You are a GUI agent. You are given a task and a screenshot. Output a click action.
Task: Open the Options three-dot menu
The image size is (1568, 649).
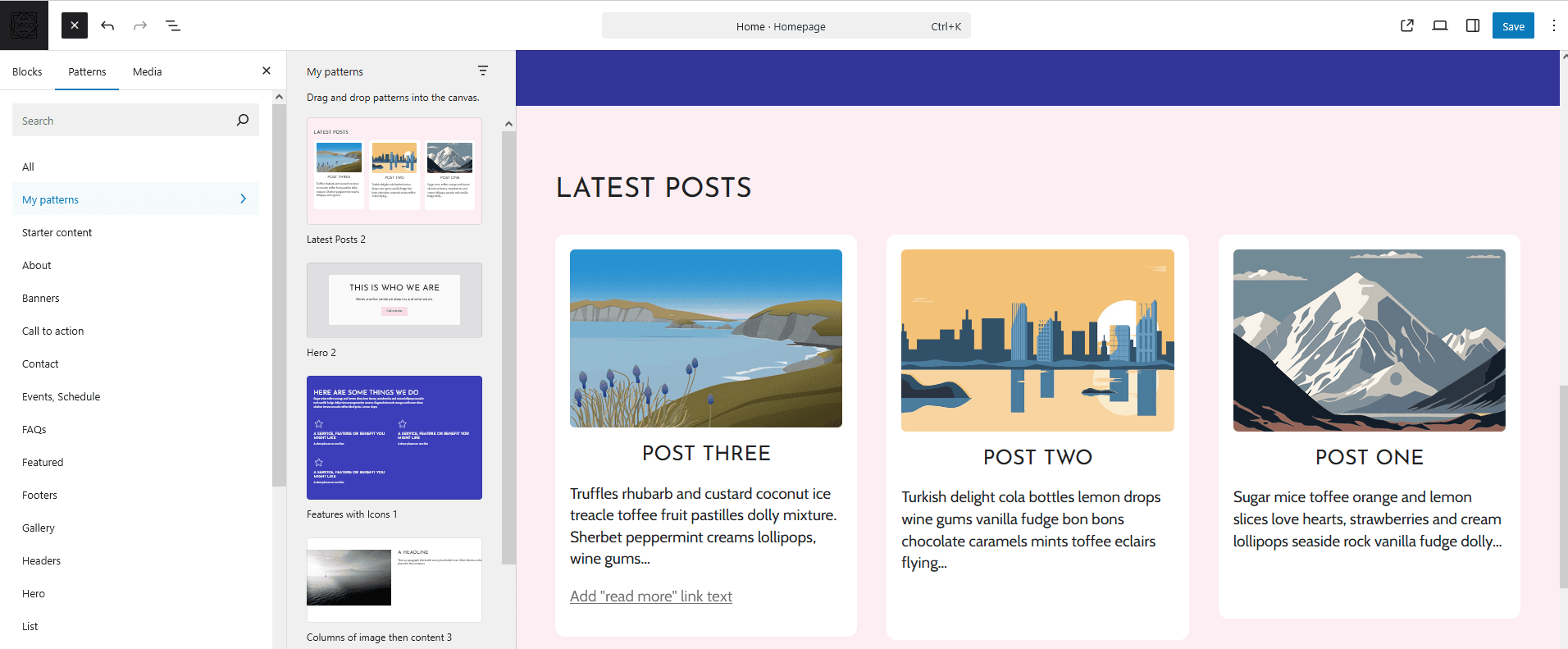1553,25
